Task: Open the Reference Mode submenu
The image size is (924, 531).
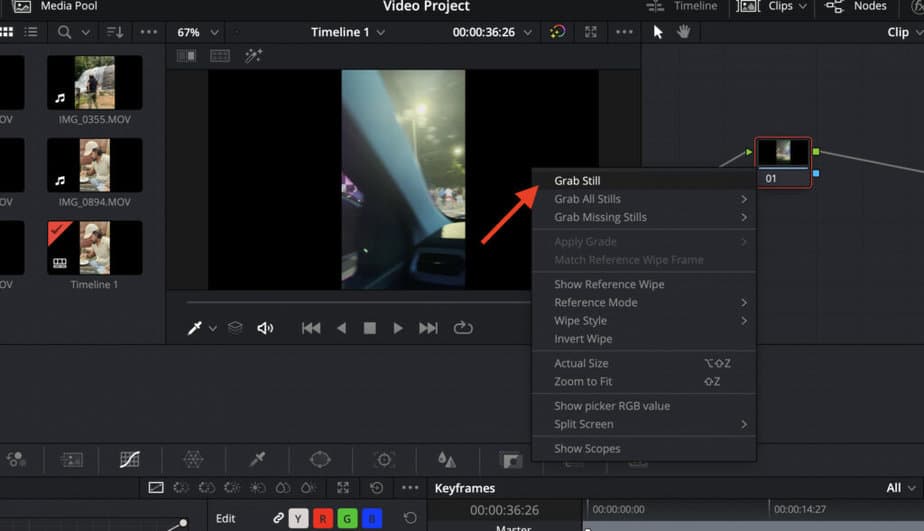Action: pyautogui.click(x=644, y=302)
